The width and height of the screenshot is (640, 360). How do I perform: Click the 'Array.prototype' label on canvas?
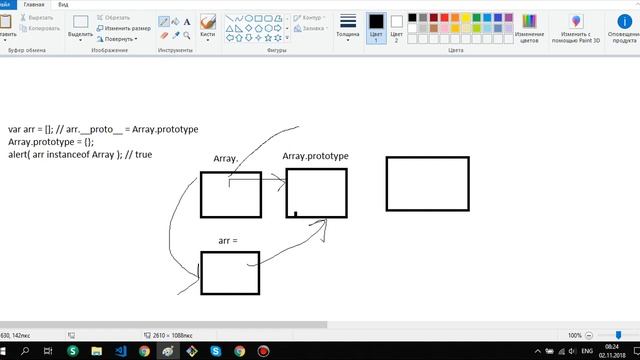click(316, 156)
